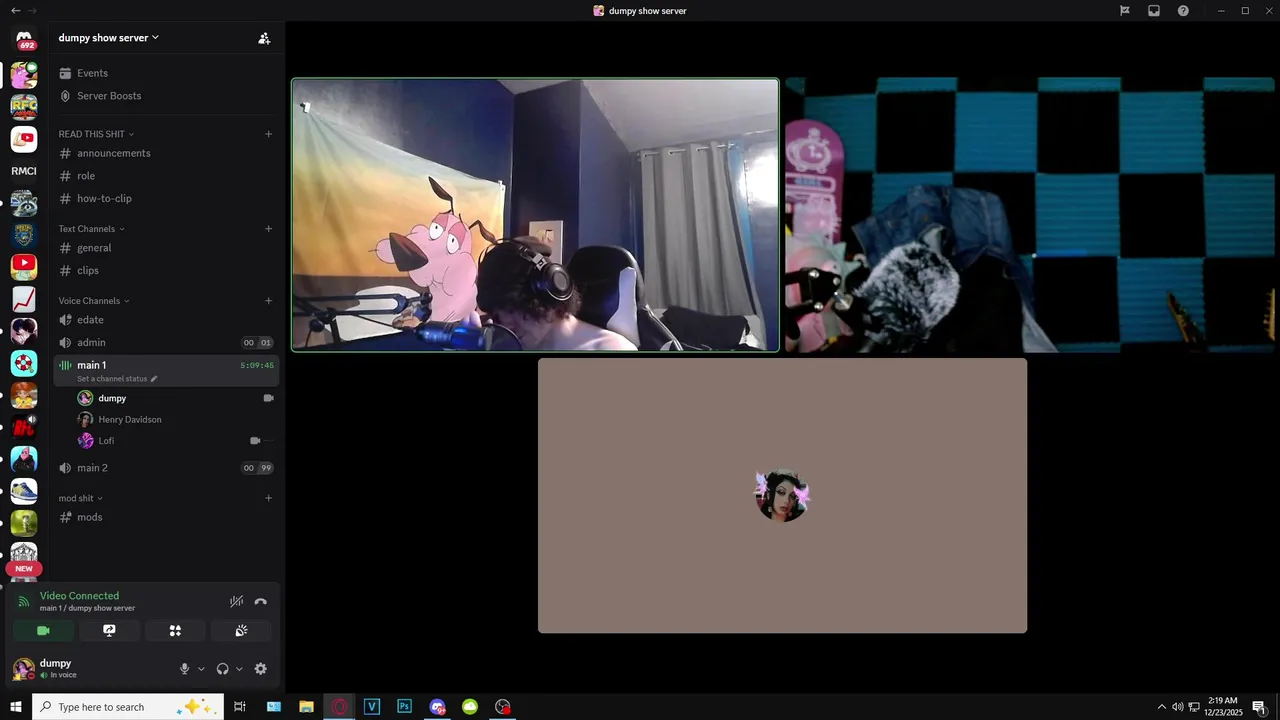Mute the microphone
This screenshot has height=720, width=1280.
click(184, 669)
